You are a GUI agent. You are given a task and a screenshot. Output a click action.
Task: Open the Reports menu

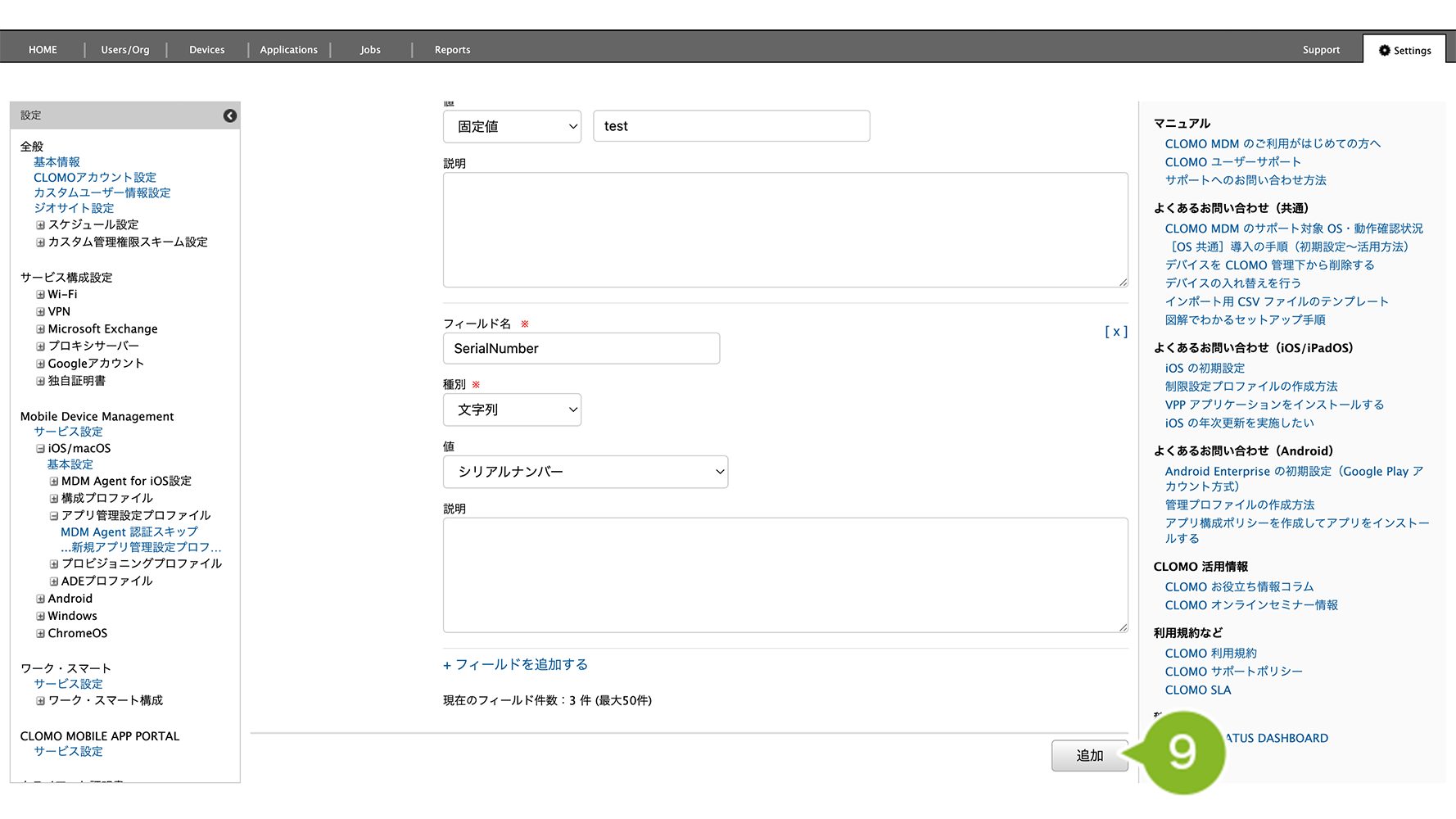(452, 50)
